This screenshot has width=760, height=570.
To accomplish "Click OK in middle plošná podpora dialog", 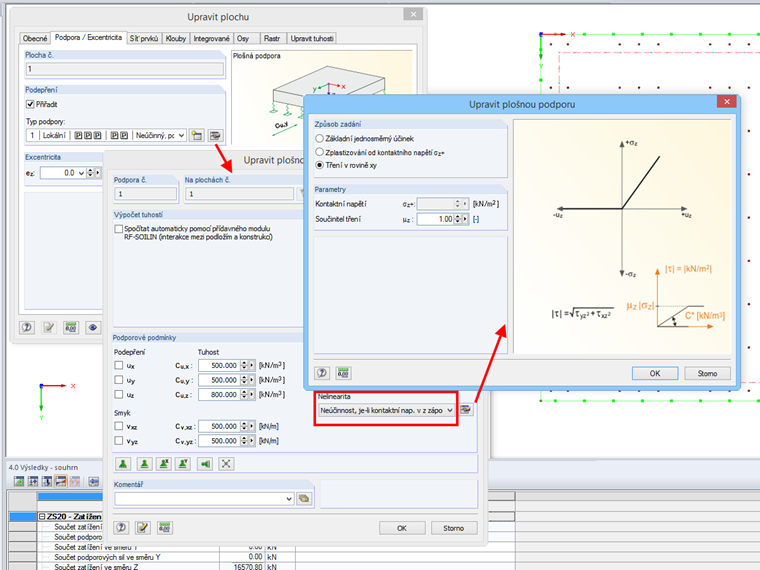I will 402,528.
